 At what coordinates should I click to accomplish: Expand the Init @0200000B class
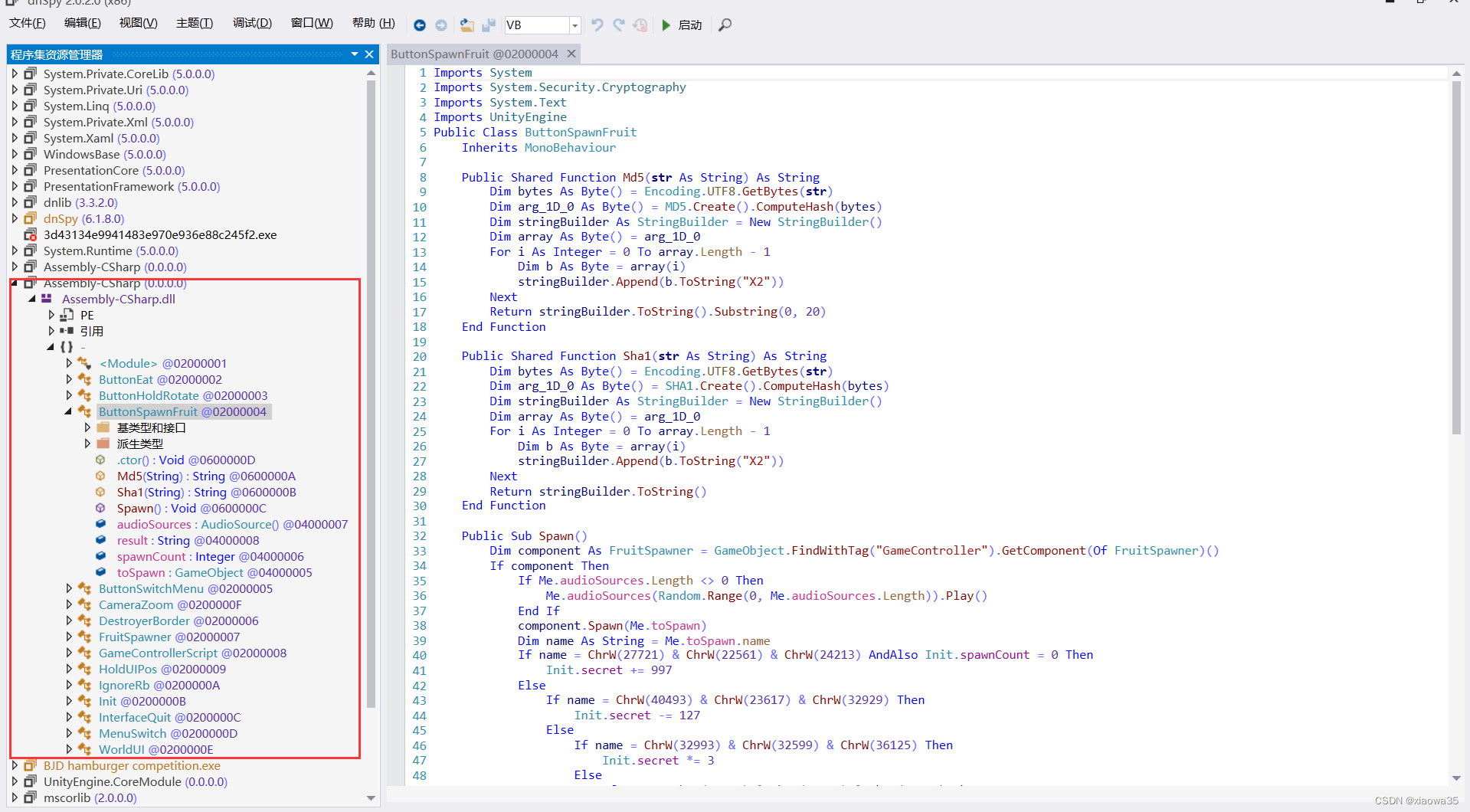pos(69,701)
